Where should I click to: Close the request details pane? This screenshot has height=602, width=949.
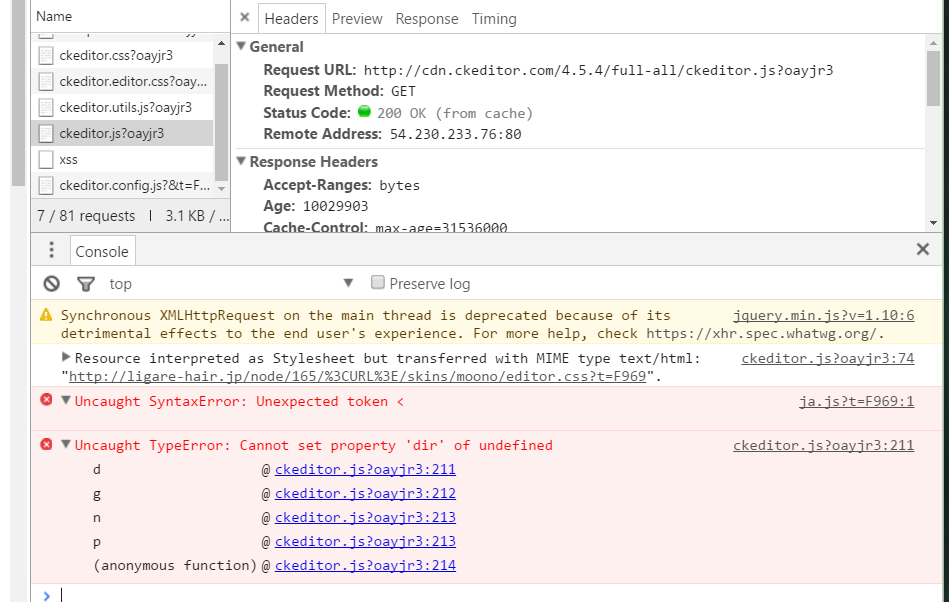[x=244, y=17]
